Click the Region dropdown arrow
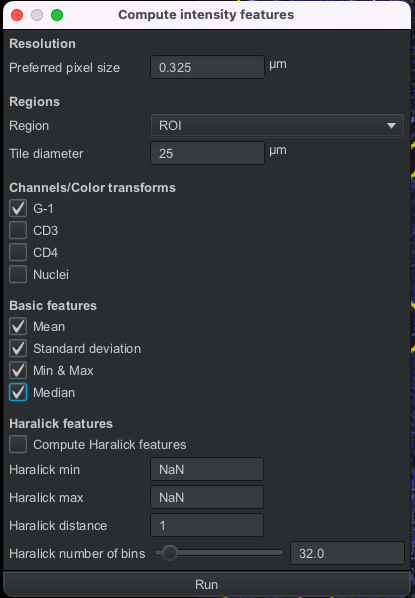 click(x=391, y=125)
